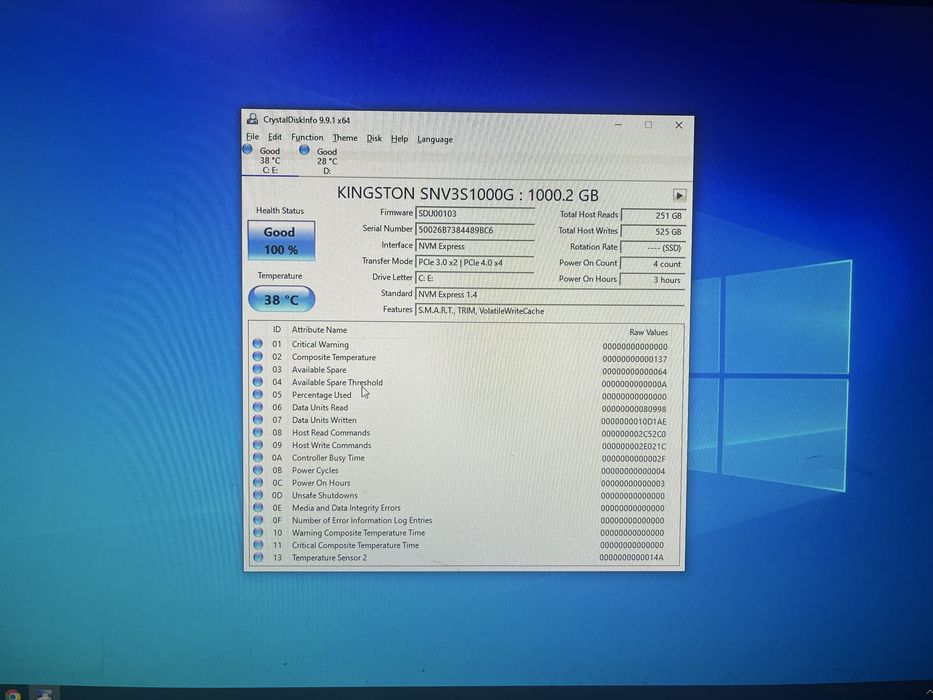Click the status icon for Composite Temperature

(258, 357)
